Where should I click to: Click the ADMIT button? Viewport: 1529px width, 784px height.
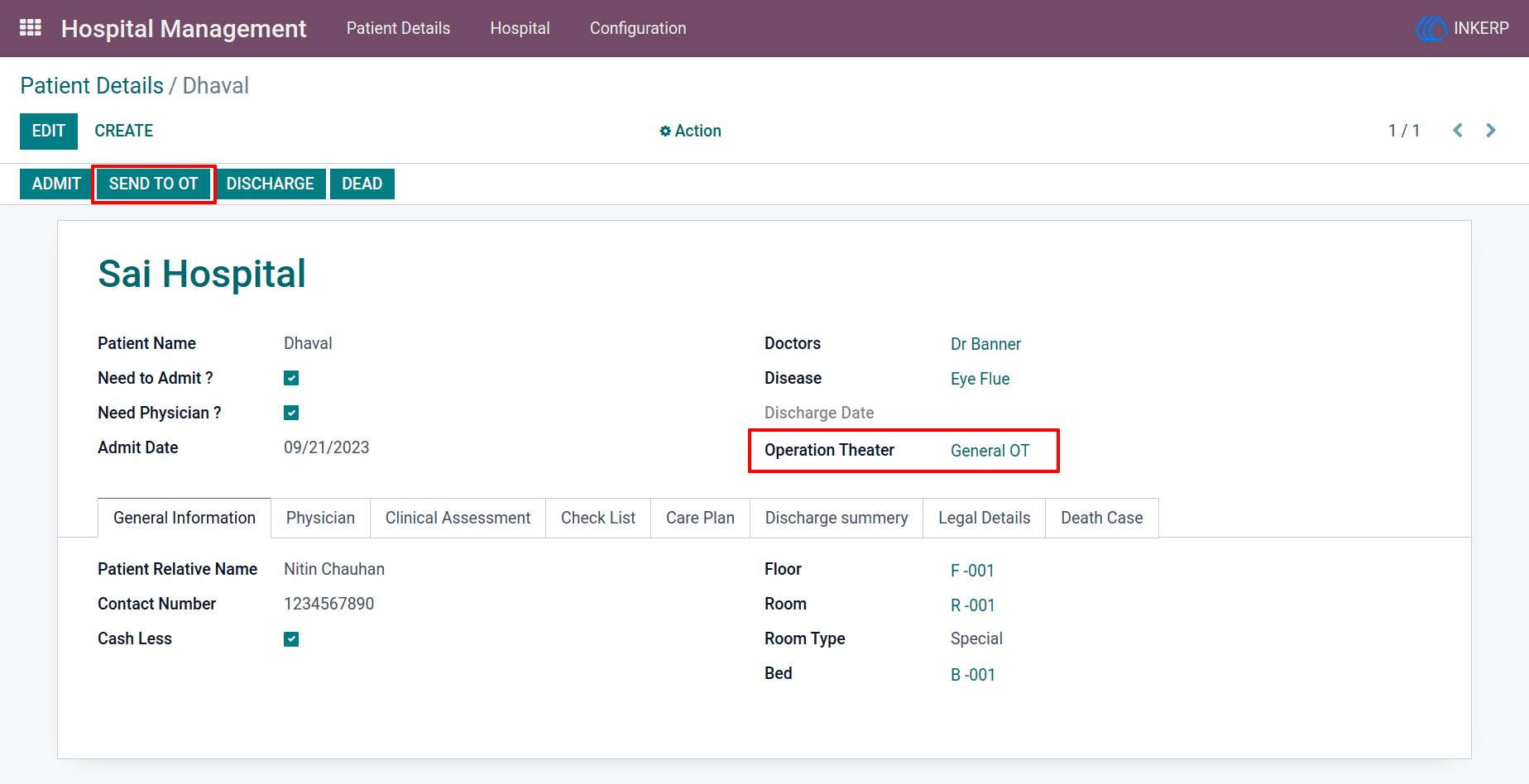(x=56, y=184)
